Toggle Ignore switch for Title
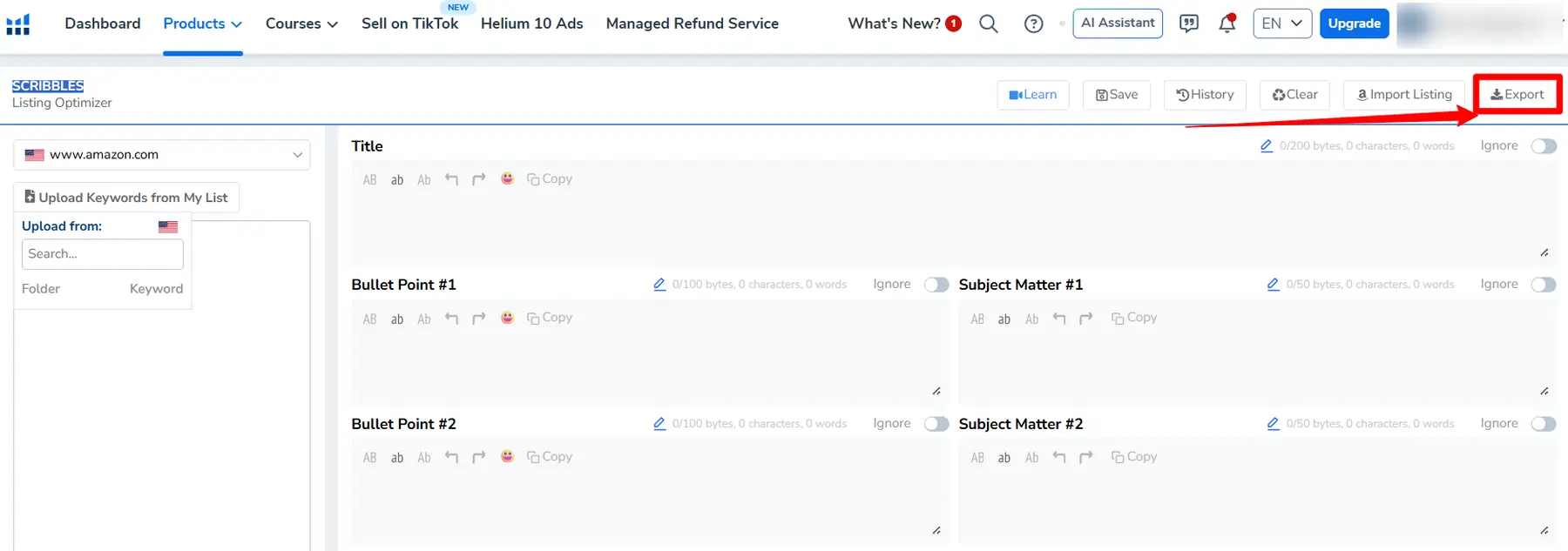This screenshot has height=551, width=1568. [1544, 146]
